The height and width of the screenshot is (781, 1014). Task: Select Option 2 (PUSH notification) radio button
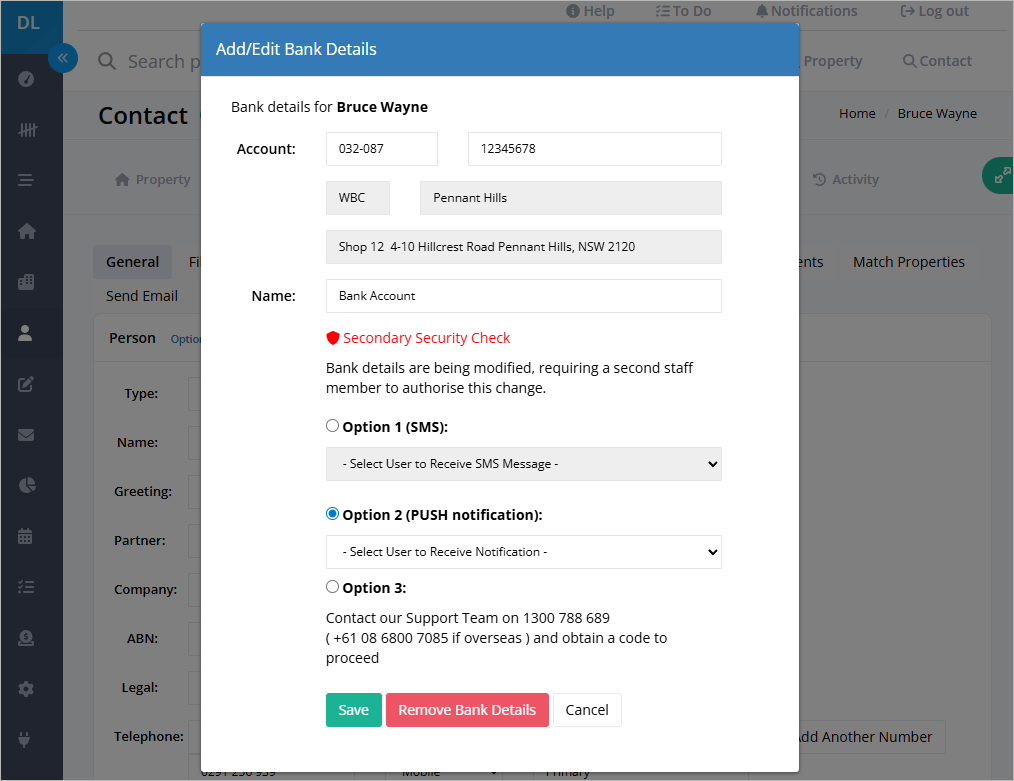pos(332,514)
